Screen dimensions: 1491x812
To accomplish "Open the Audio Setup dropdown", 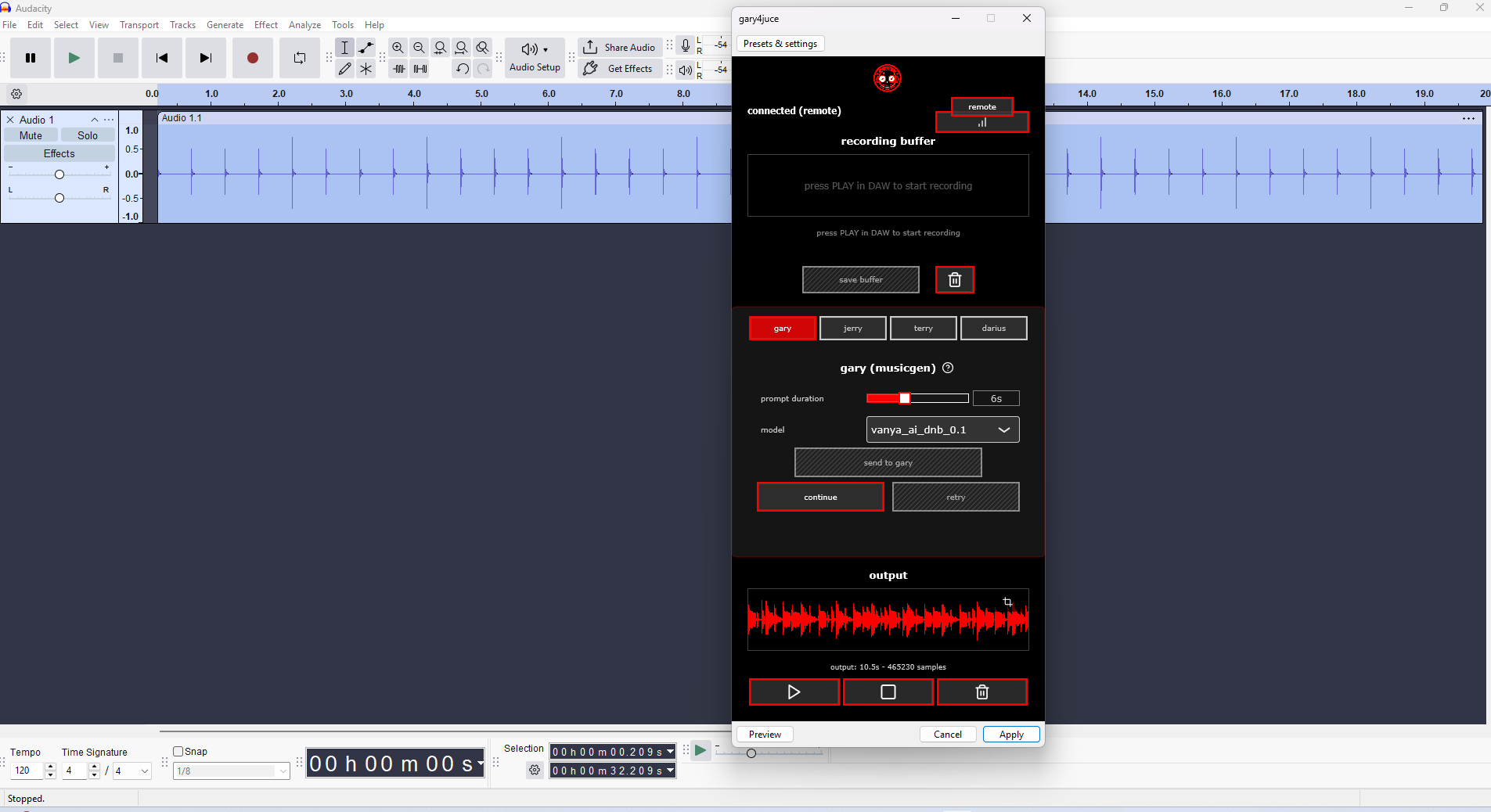I will point(535,58).
